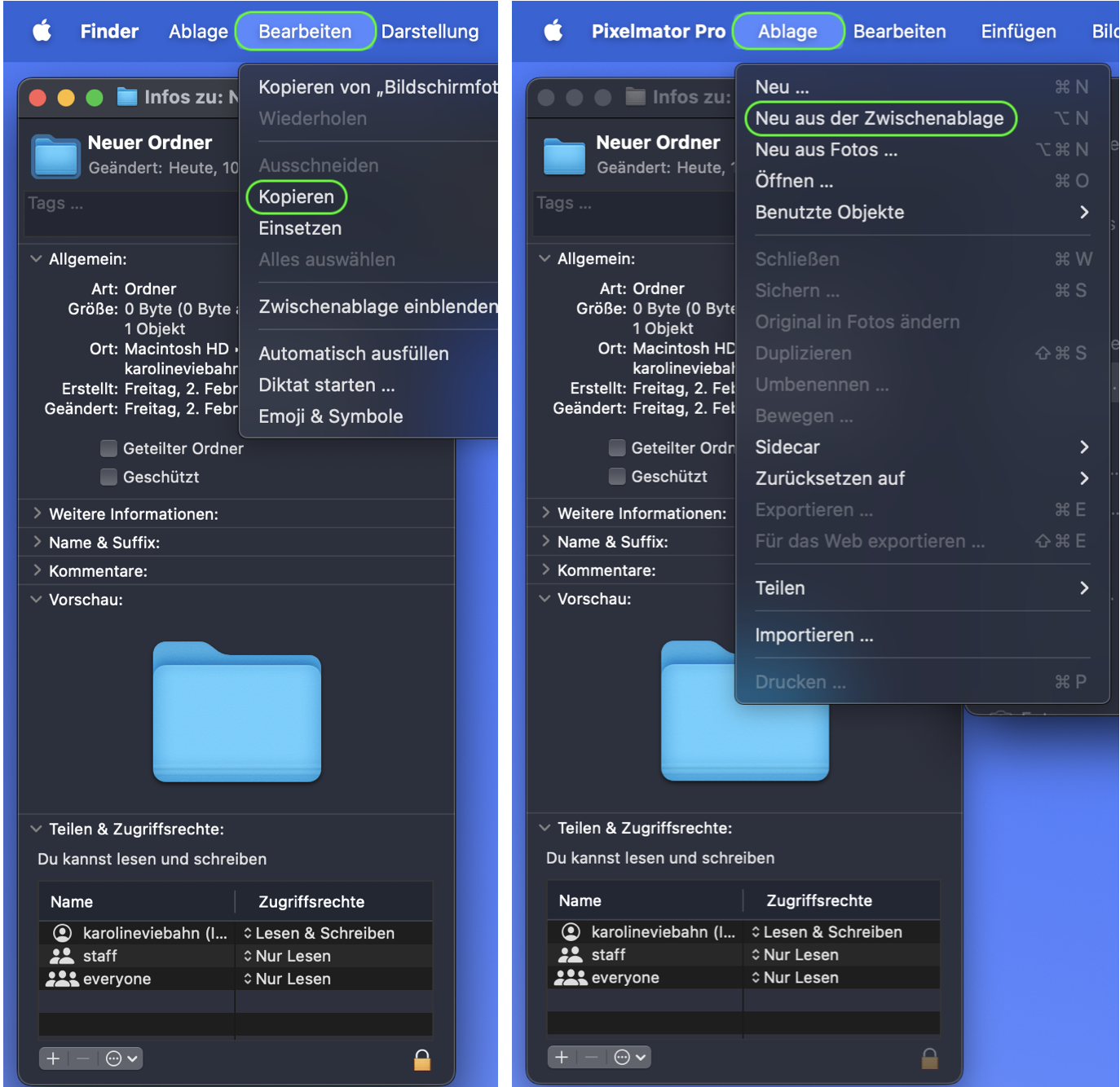1120x1087 pixels.
Task: Click the everyone group icon in the Finder screenshot
Action: pyautogui.click(x=62, y=979)
